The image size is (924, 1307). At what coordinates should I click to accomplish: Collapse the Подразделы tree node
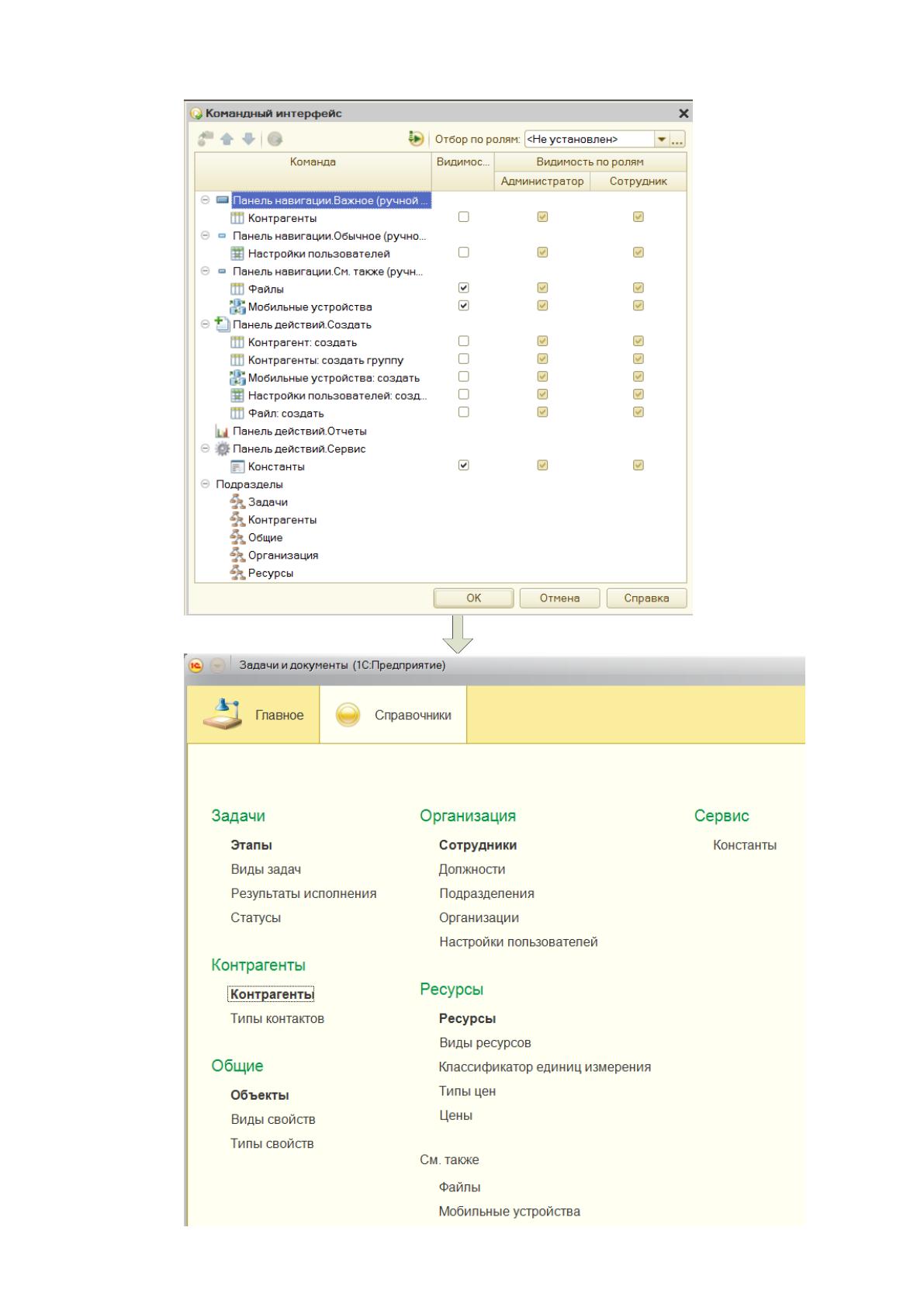pyautogui.click(x=205, y=484)
